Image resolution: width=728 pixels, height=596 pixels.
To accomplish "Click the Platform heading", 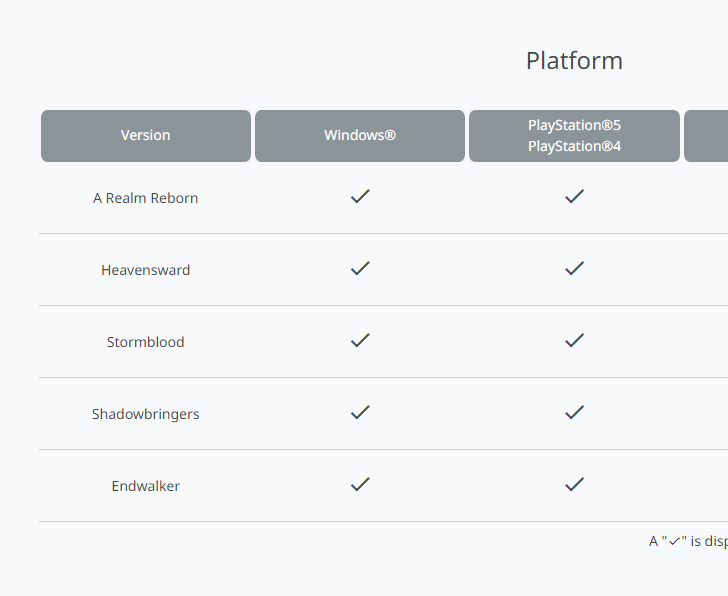I will tap(574, 61).
